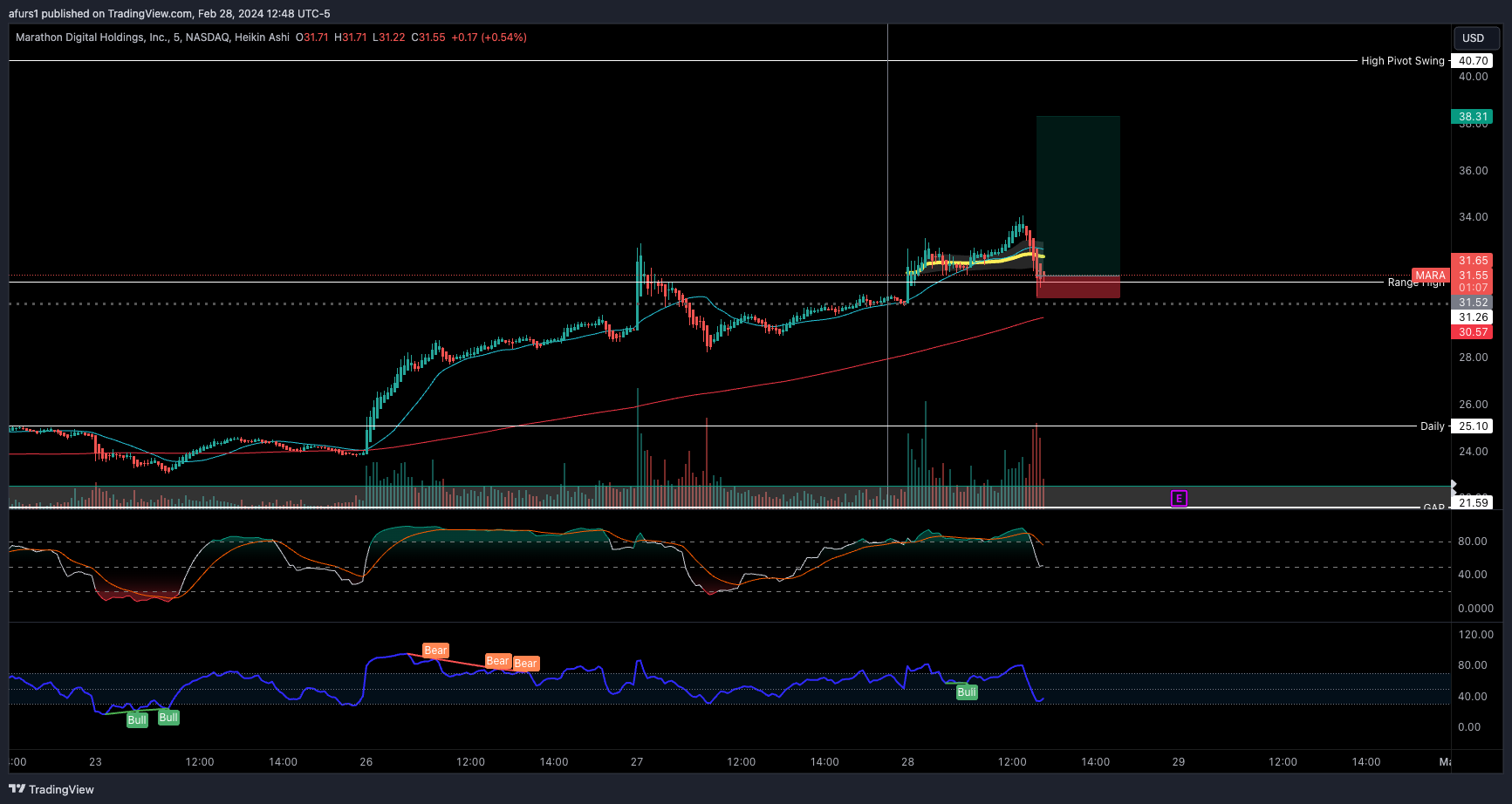Click the Bull divergence label near the 28 session
1512x804 pixels.
coord(967,692)
